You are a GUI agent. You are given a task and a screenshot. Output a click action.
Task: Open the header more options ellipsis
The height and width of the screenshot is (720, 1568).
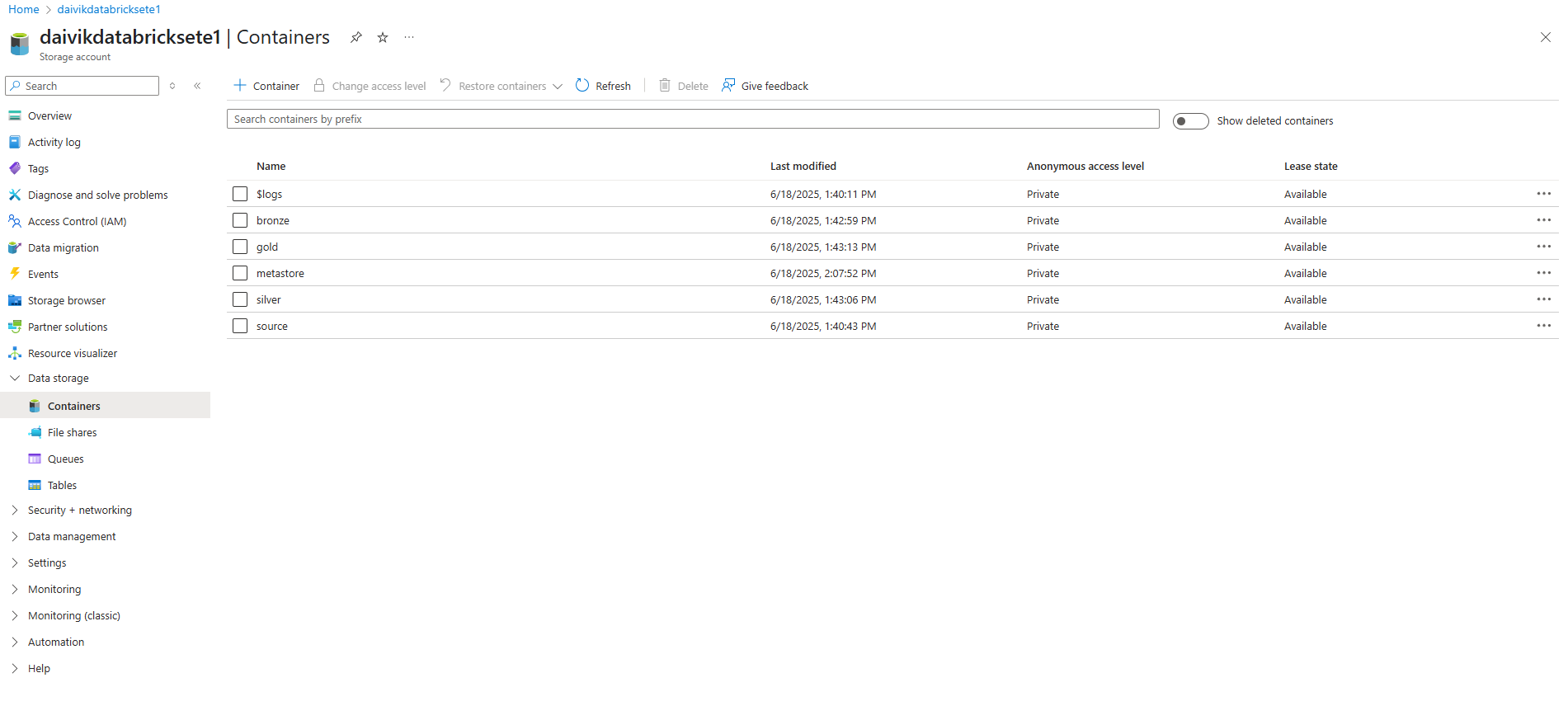point(409,37)
